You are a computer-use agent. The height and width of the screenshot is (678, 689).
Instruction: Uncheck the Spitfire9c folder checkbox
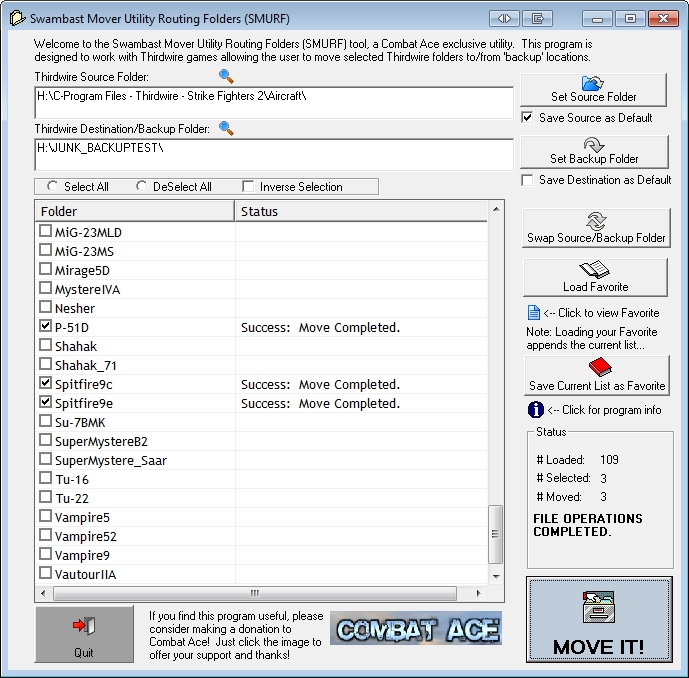[x=45, y=383]
